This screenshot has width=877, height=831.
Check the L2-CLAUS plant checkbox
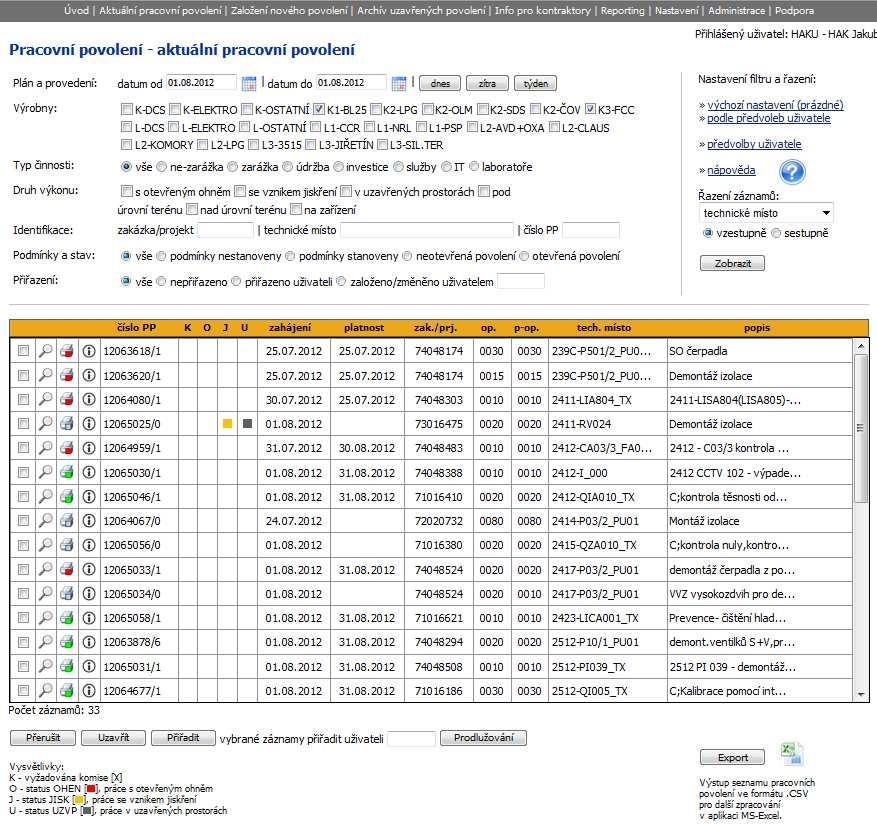coord(554,127)
